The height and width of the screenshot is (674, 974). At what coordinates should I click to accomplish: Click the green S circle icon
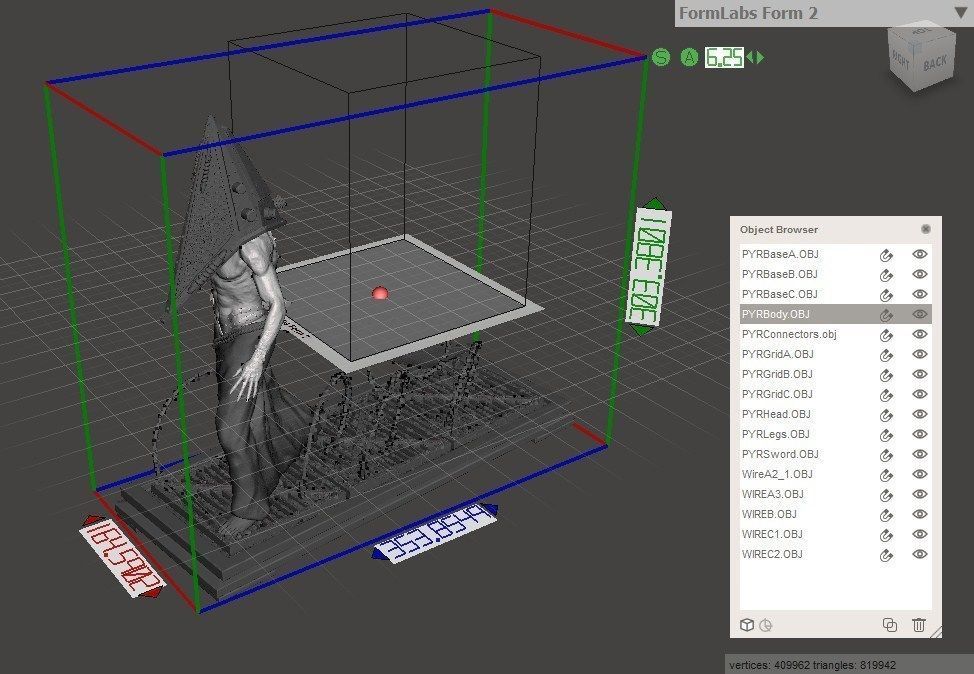661,58
